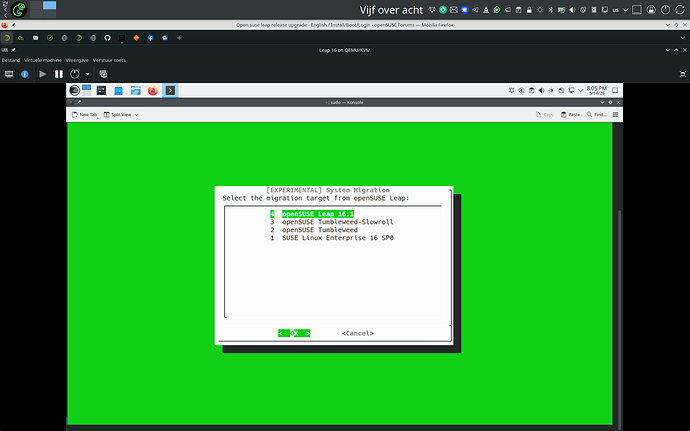Select the first openSUSE forum tab in Firefox

point(7,38)
